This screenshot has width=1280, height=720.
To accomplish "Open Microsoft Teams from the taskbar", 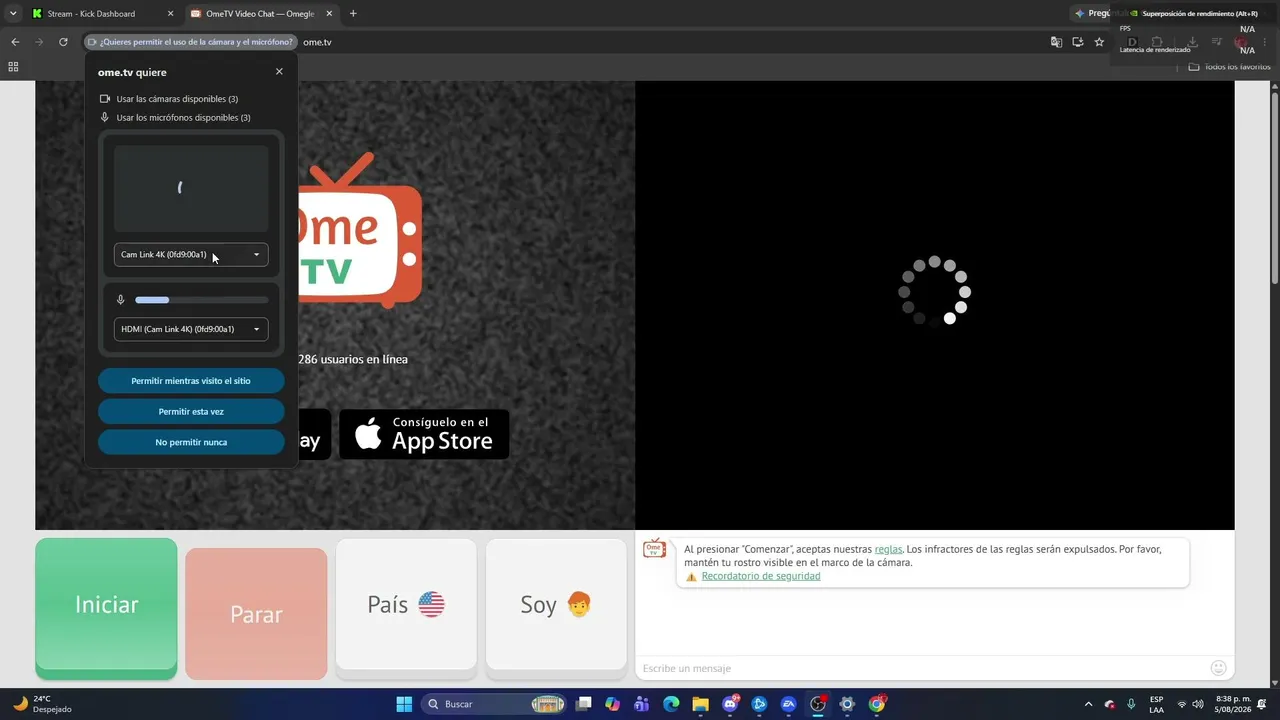I will click(x=642, y=704).
